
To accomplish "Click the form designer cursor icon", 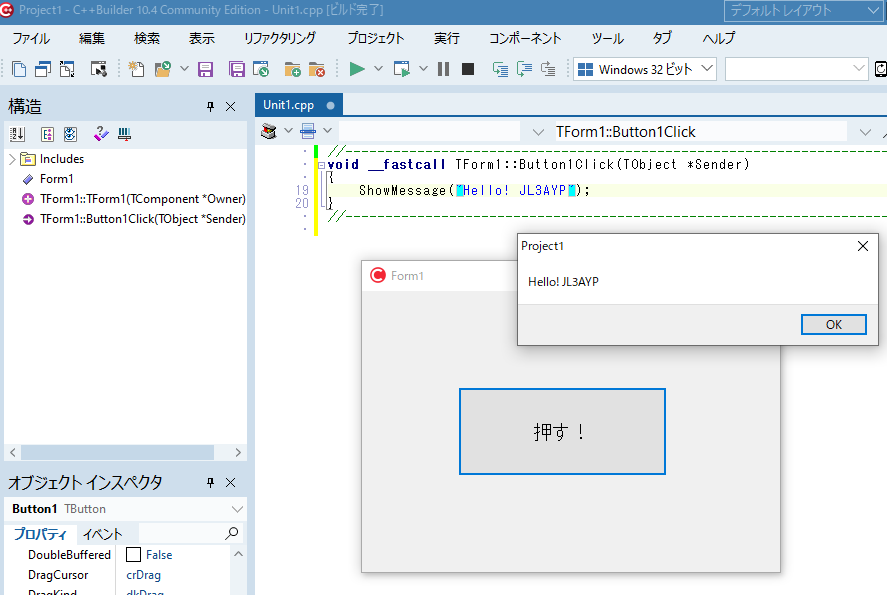I will (x=99, y=69).
